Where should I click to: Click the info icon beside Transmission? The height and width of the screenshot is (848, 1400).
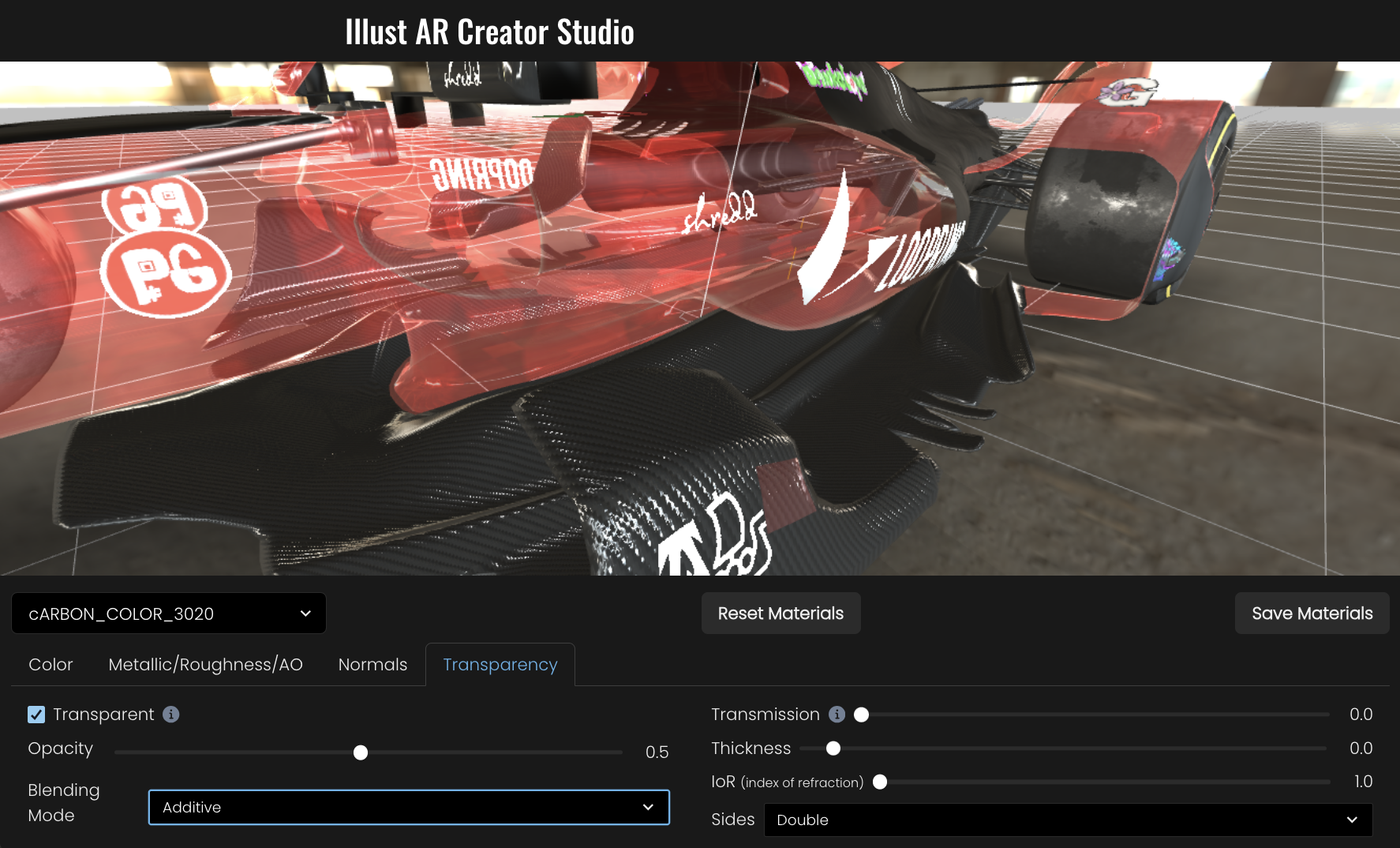coord(837,715)
